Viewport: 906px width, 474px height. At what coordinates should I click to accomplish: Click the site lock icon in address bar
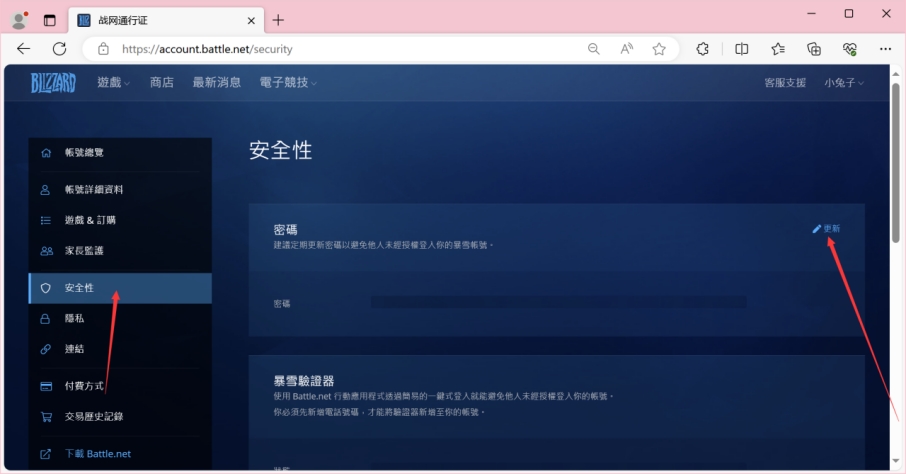(x=103, y=49)
